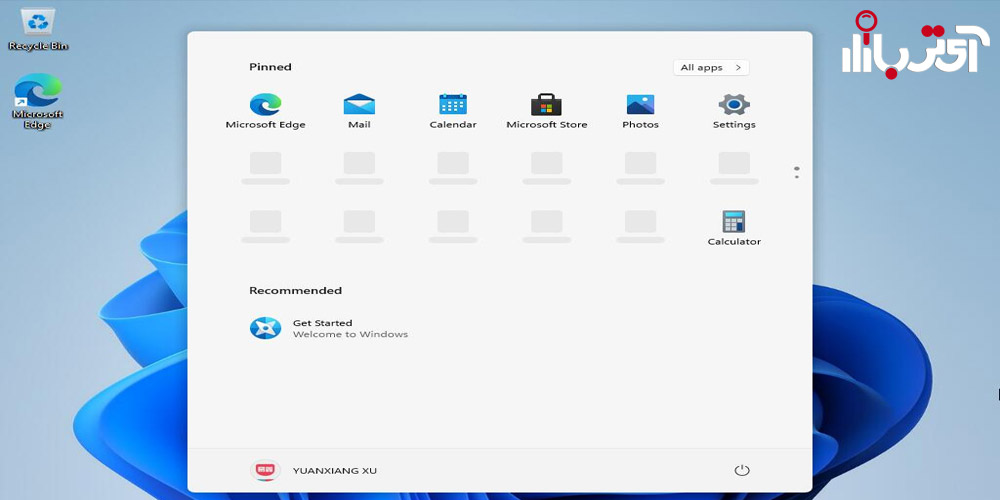Click the Pinned section heading

270,67
